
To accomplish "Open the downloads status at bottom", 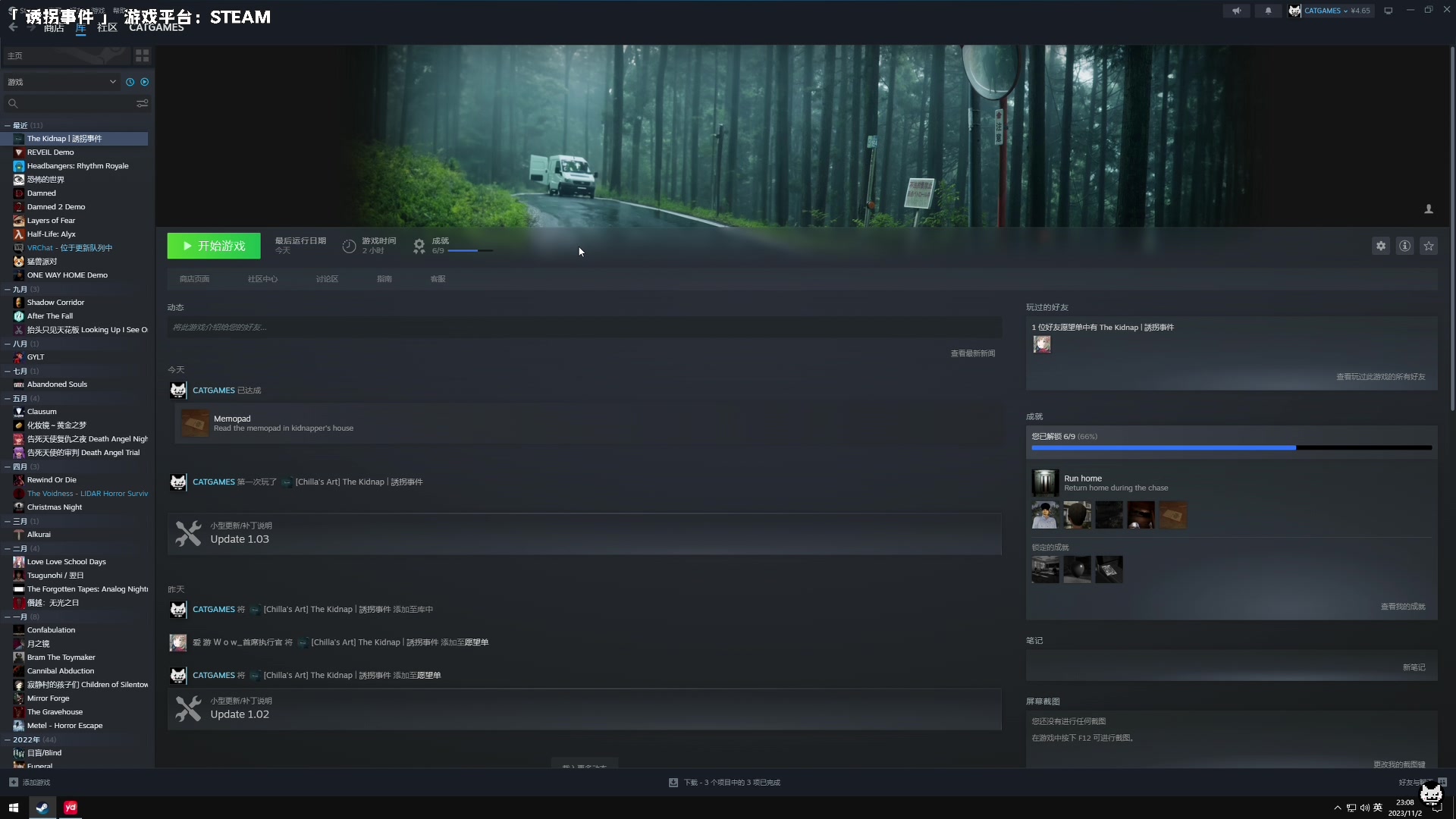I will (x=725, y=783).
